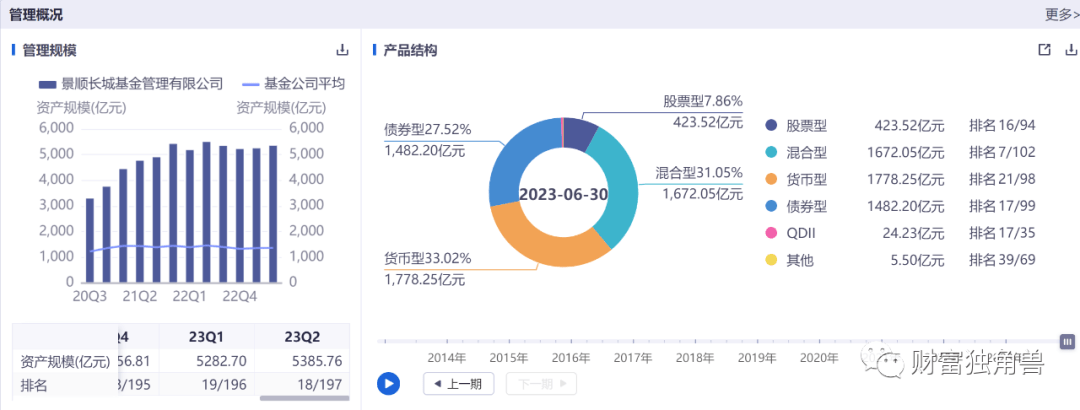Screen dimensions: 1080x410
Task: Toggle 基金公司平均 line legend
Action: point(293,84)
